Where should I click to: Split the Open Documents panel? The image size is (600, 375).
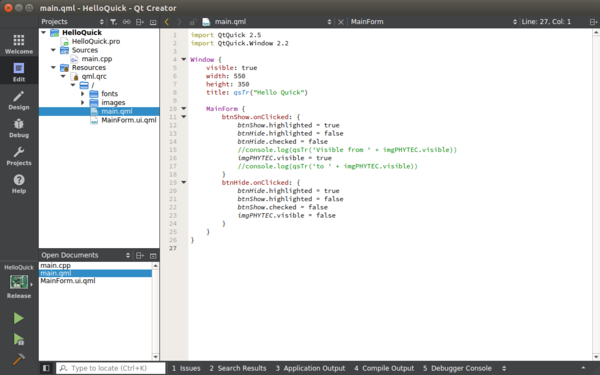click(x=140, y=255)
